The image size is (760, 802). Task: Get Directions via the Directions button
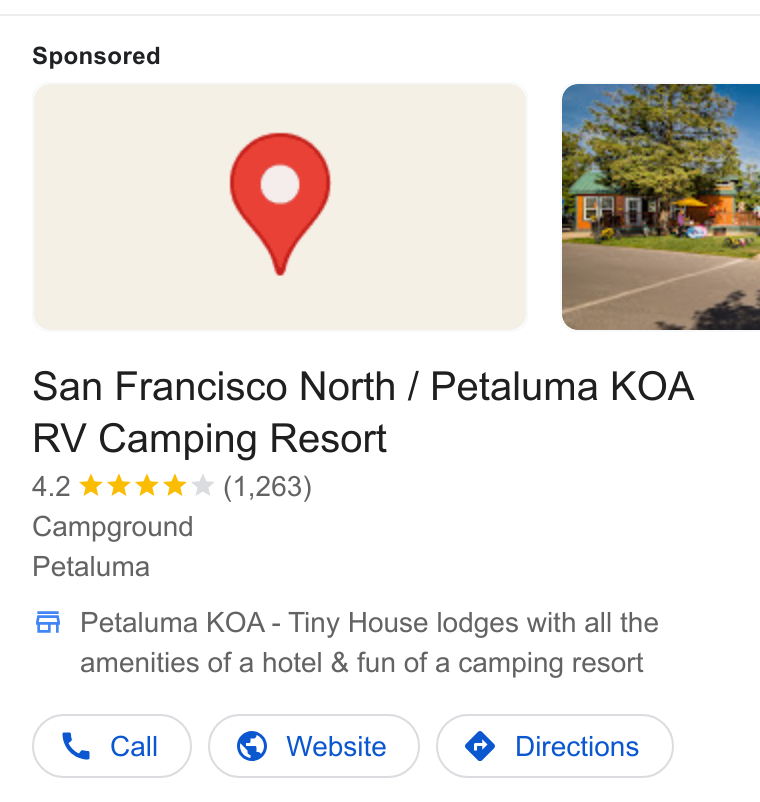pos(554,746)
